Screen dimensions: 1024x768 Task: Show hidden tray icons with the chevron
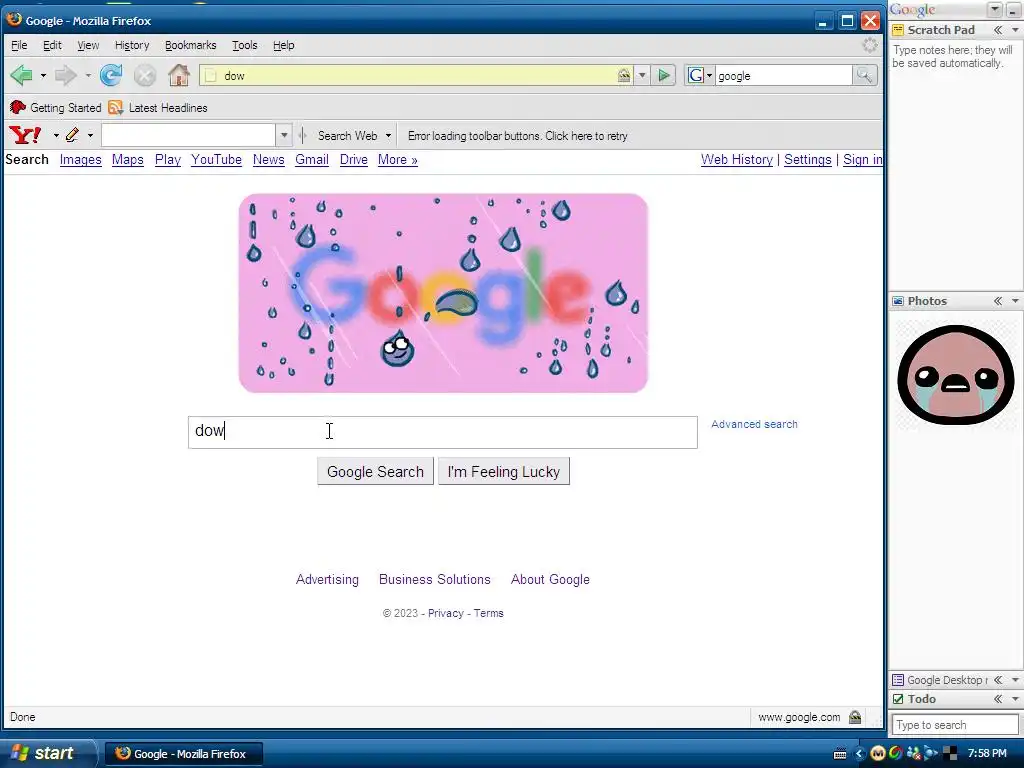tap(859, 754)
